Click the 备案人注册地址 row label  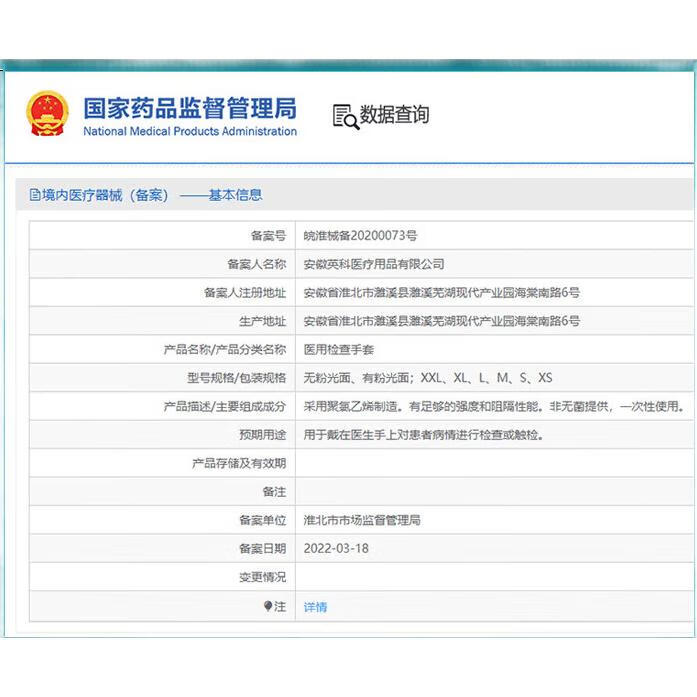click(x=245, y=292)
